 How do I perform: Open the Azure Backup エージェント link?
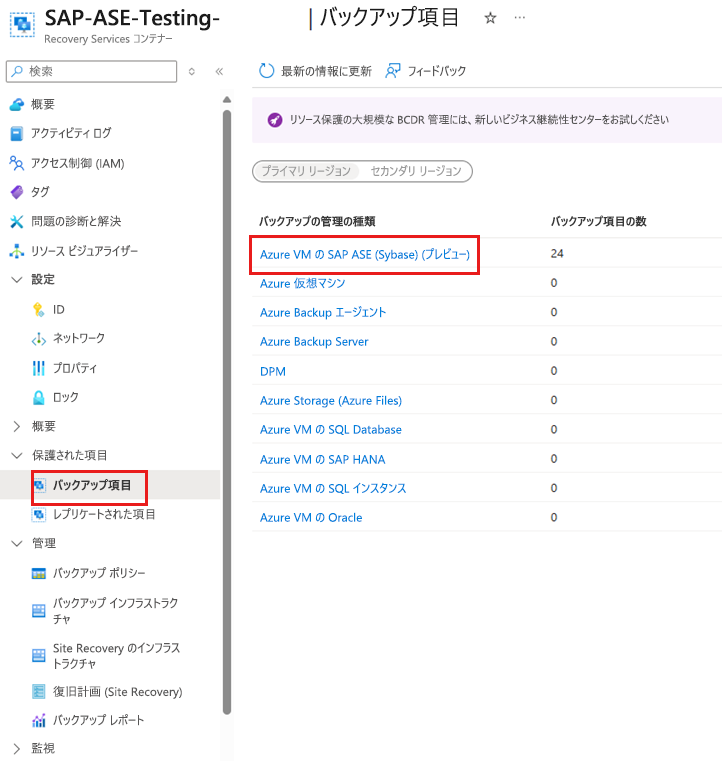click(x=323, y=313)
